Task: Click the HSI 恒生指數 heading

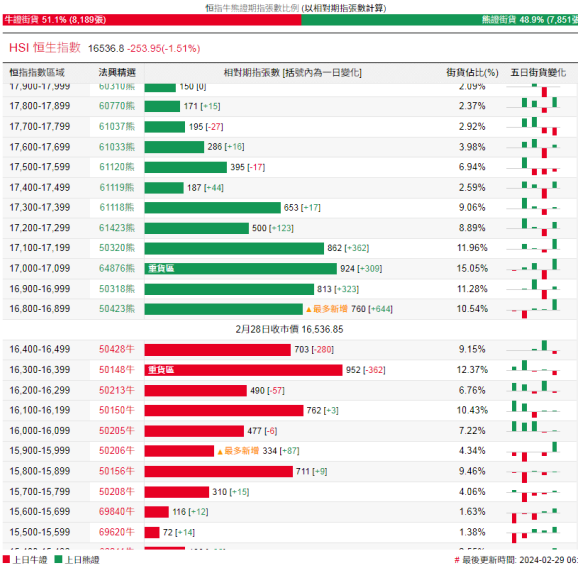Action: click(x=45, y=48)
